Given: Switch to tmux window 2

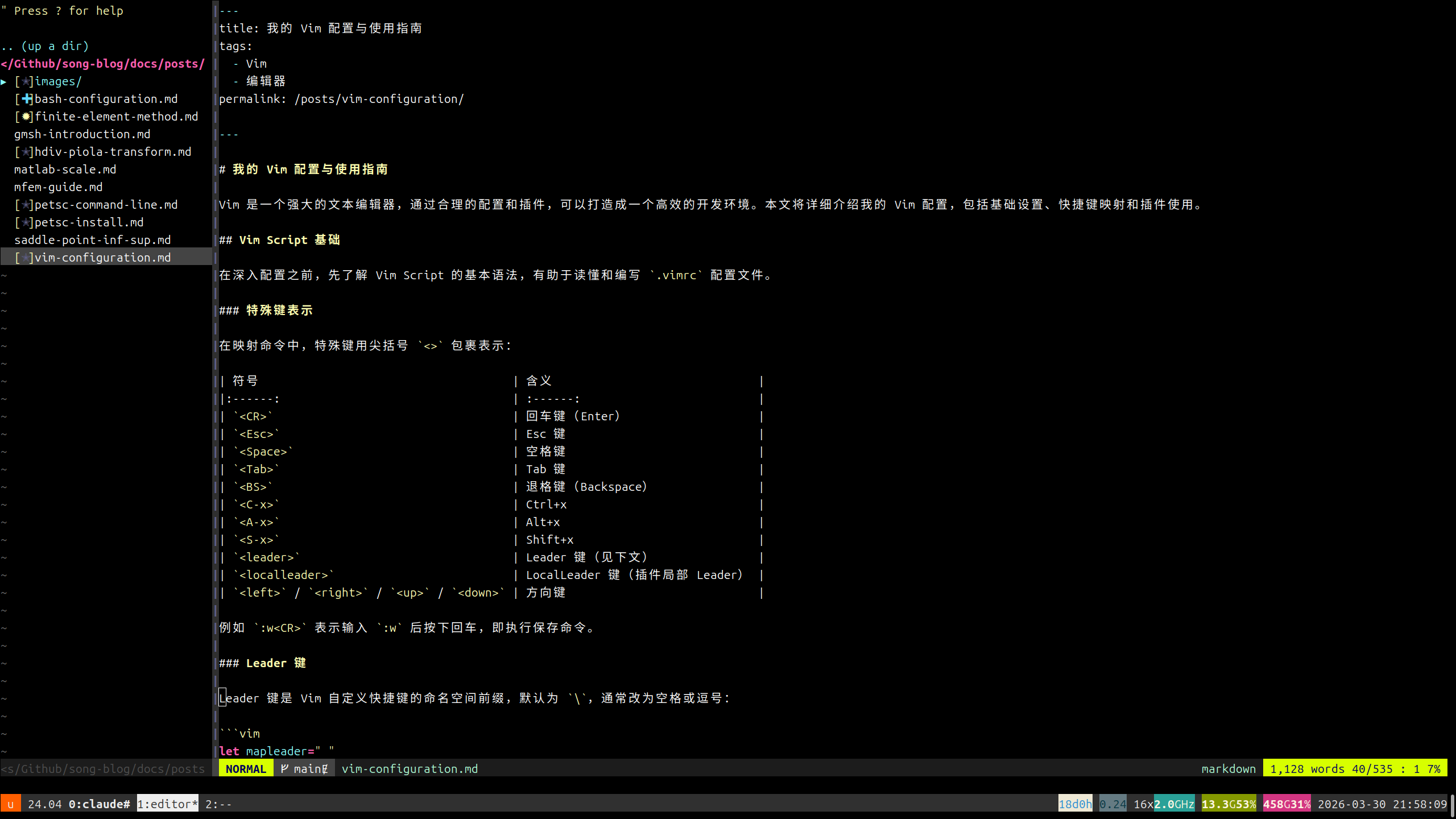Looking at the screenshot, I should pos(218,804).
